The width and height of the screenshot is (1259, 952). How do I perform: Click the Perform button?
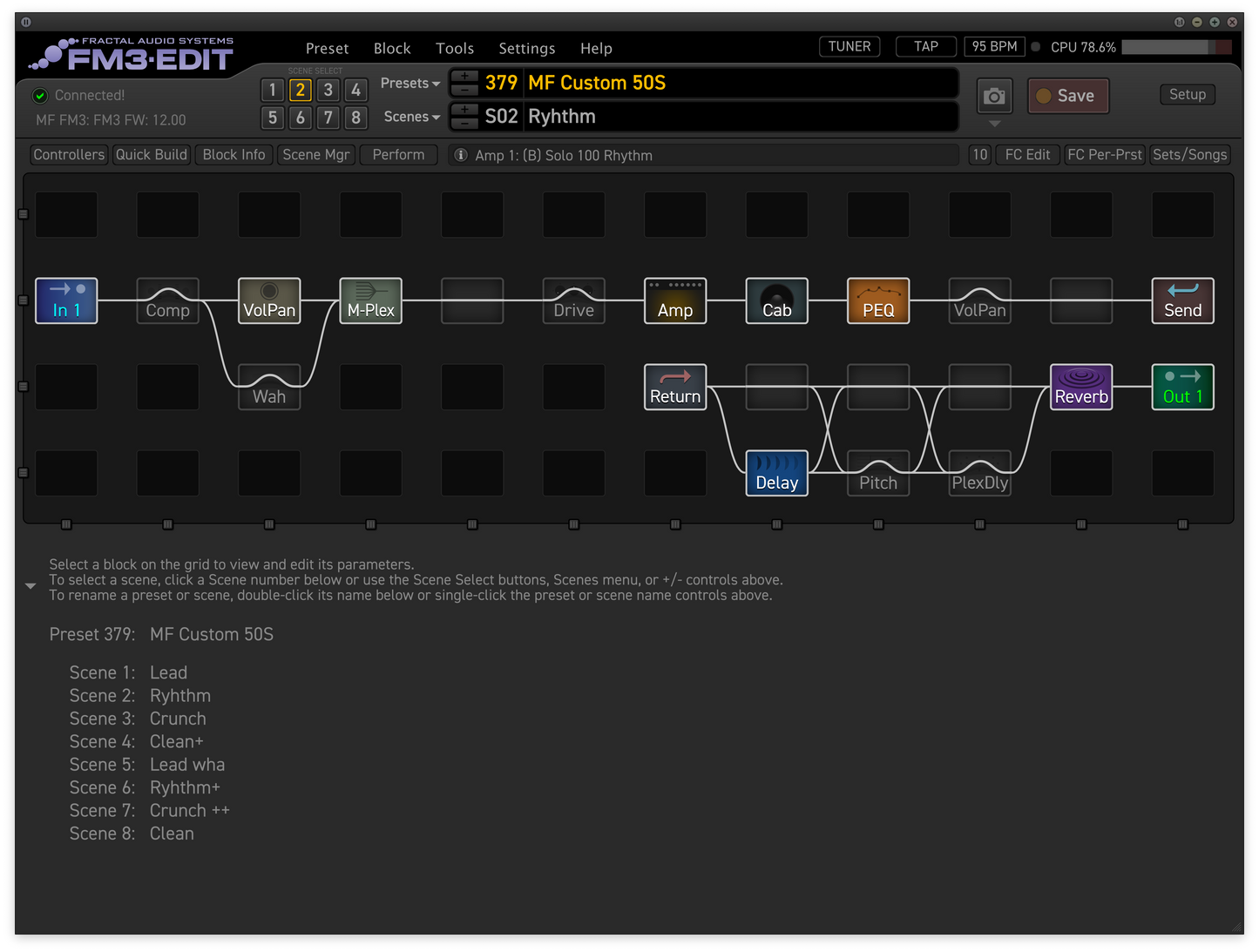point(398,155)
